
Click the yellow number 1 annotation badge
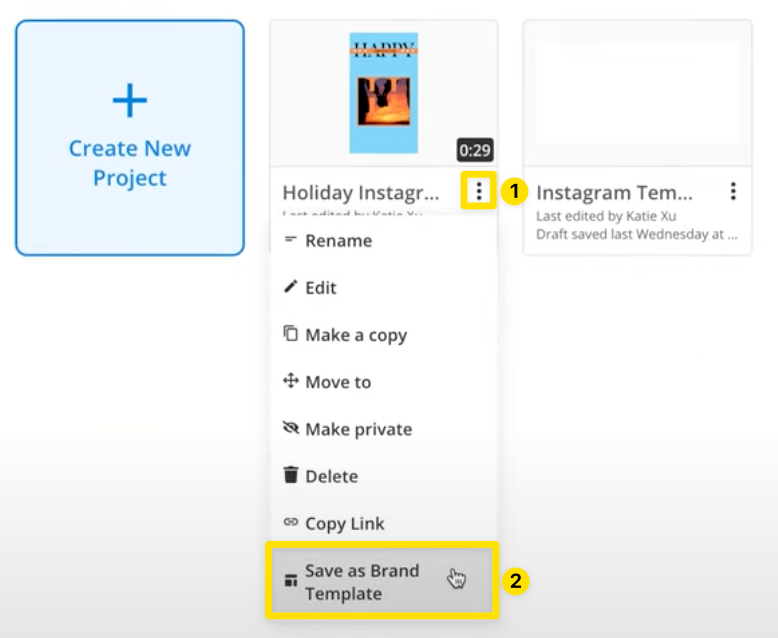click(x=513, y=191)
